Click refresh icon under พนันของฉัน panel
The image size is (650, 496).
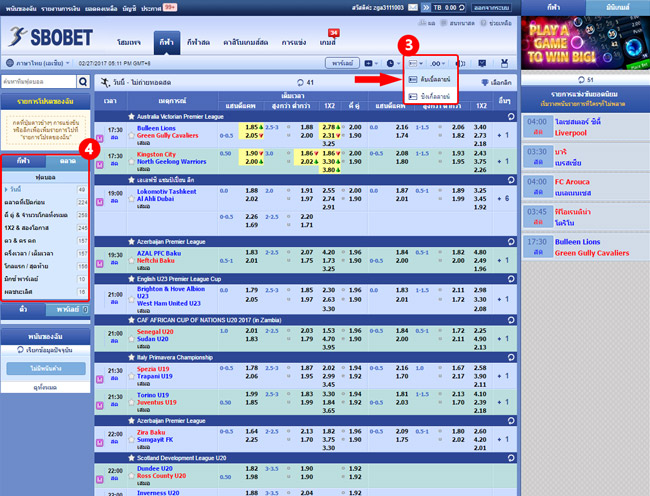pos(20,350)
